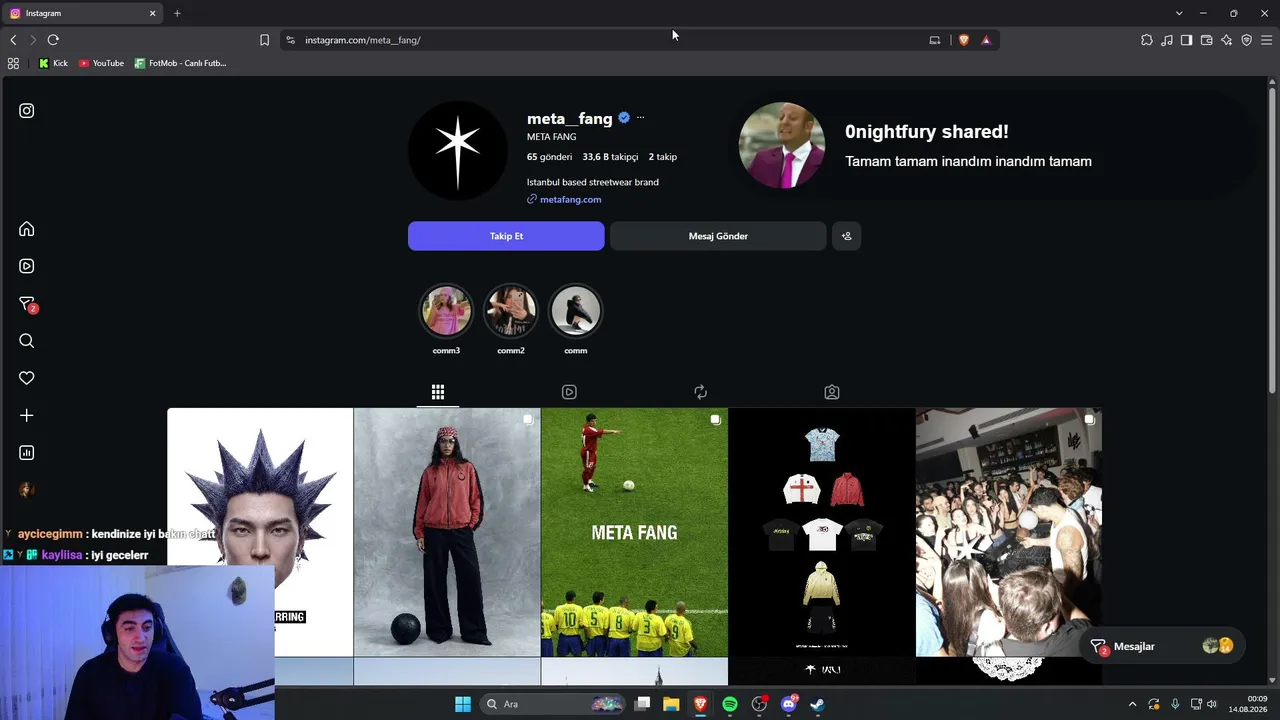This screenshot has height=720, width=1280.
Task: Select the Instagram browser tab
Action: (x=83, y=13)
